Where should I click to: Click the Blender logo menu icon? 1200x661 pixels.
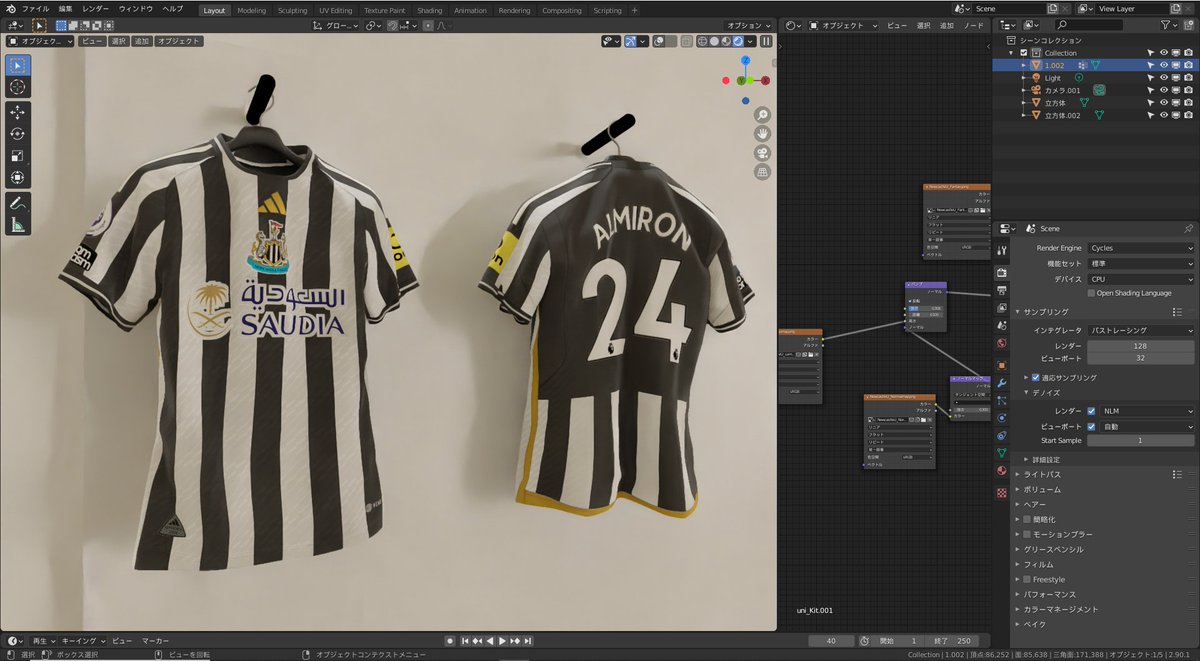[9, 8]
